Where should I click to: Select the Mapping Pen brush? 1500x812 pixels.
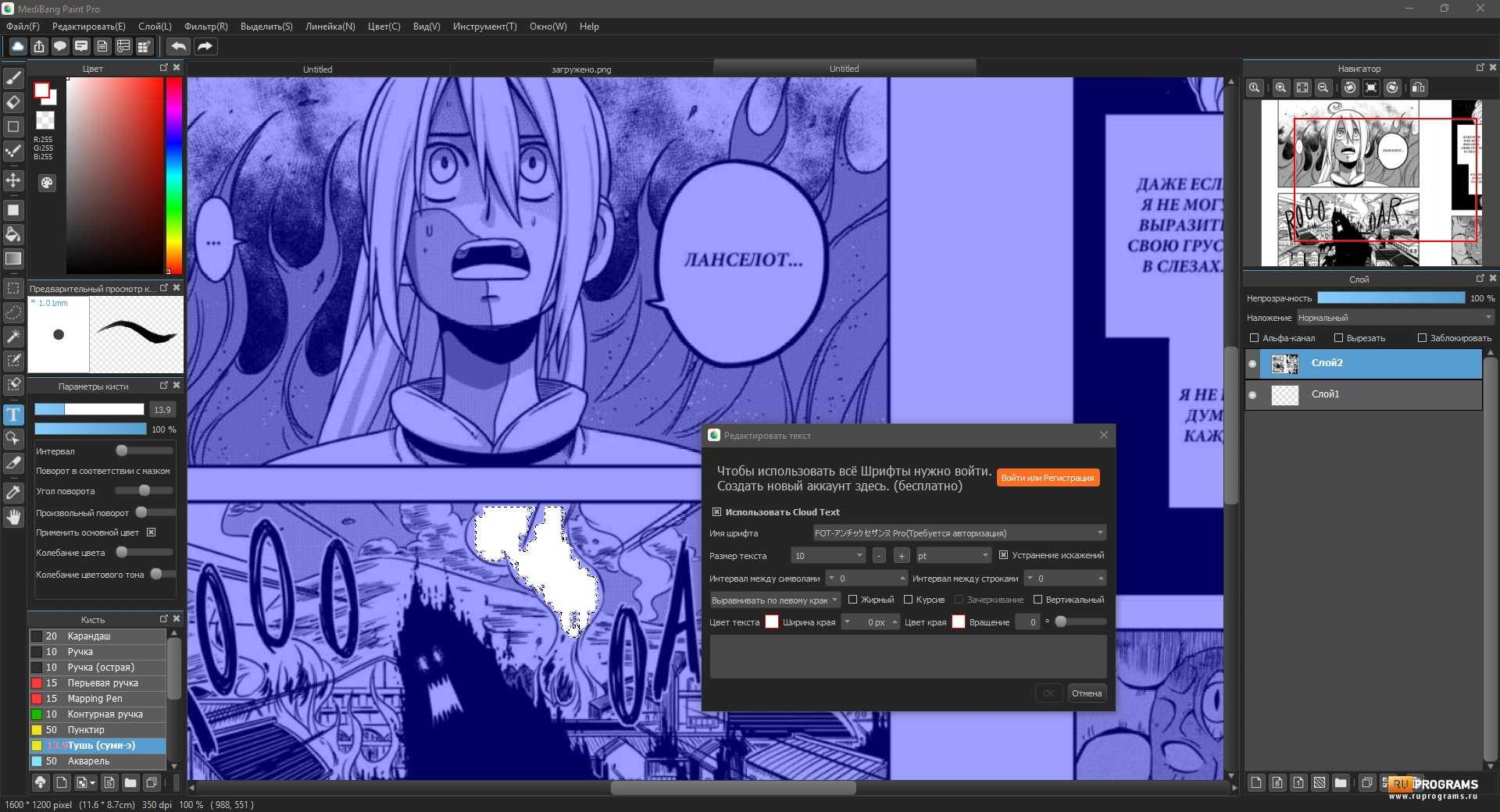98,699
